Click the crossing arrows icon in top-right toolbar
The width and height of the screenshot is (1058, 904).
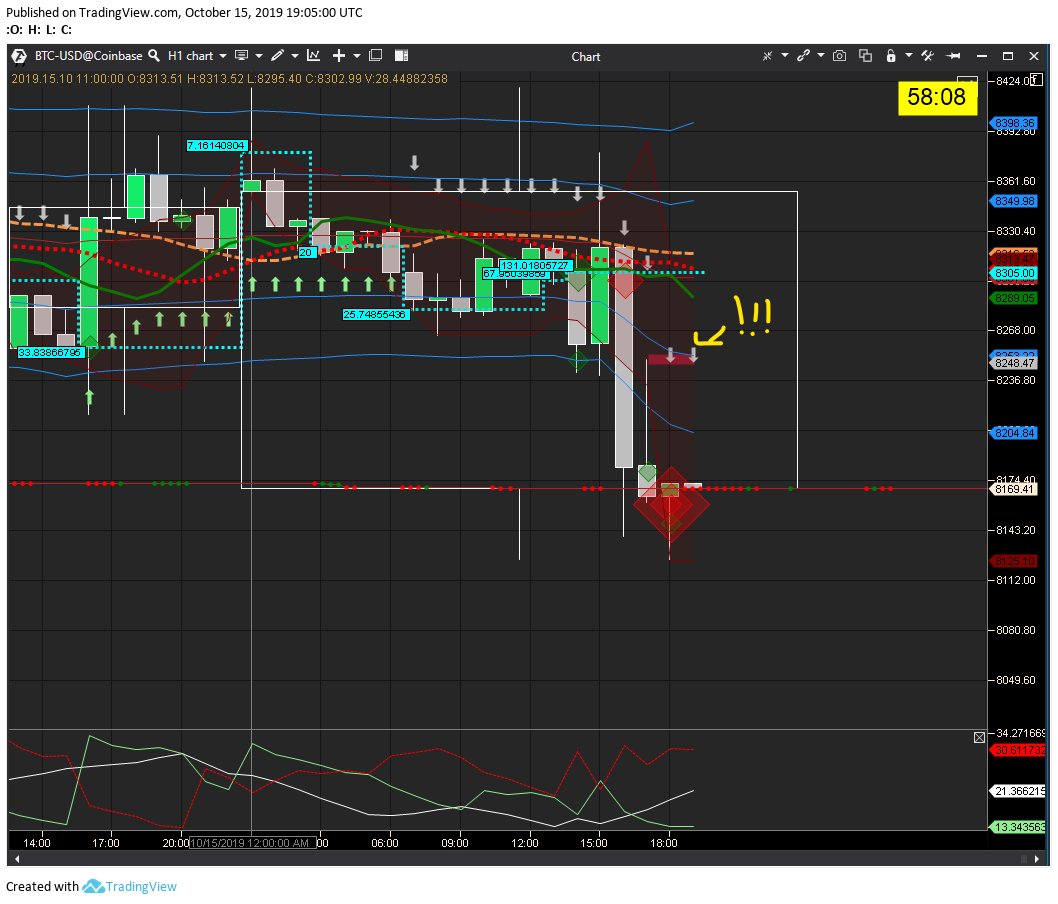(767, 56)
